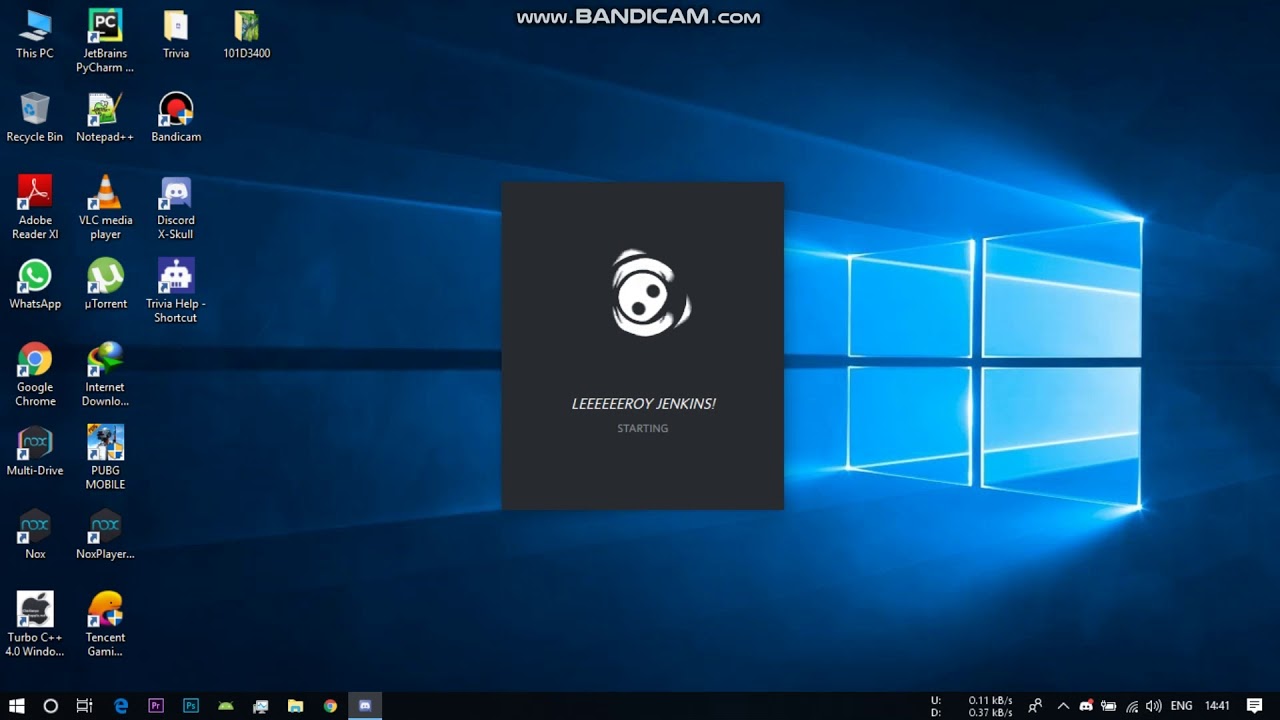Open battery power status in tray

[x=1109, y=706]
